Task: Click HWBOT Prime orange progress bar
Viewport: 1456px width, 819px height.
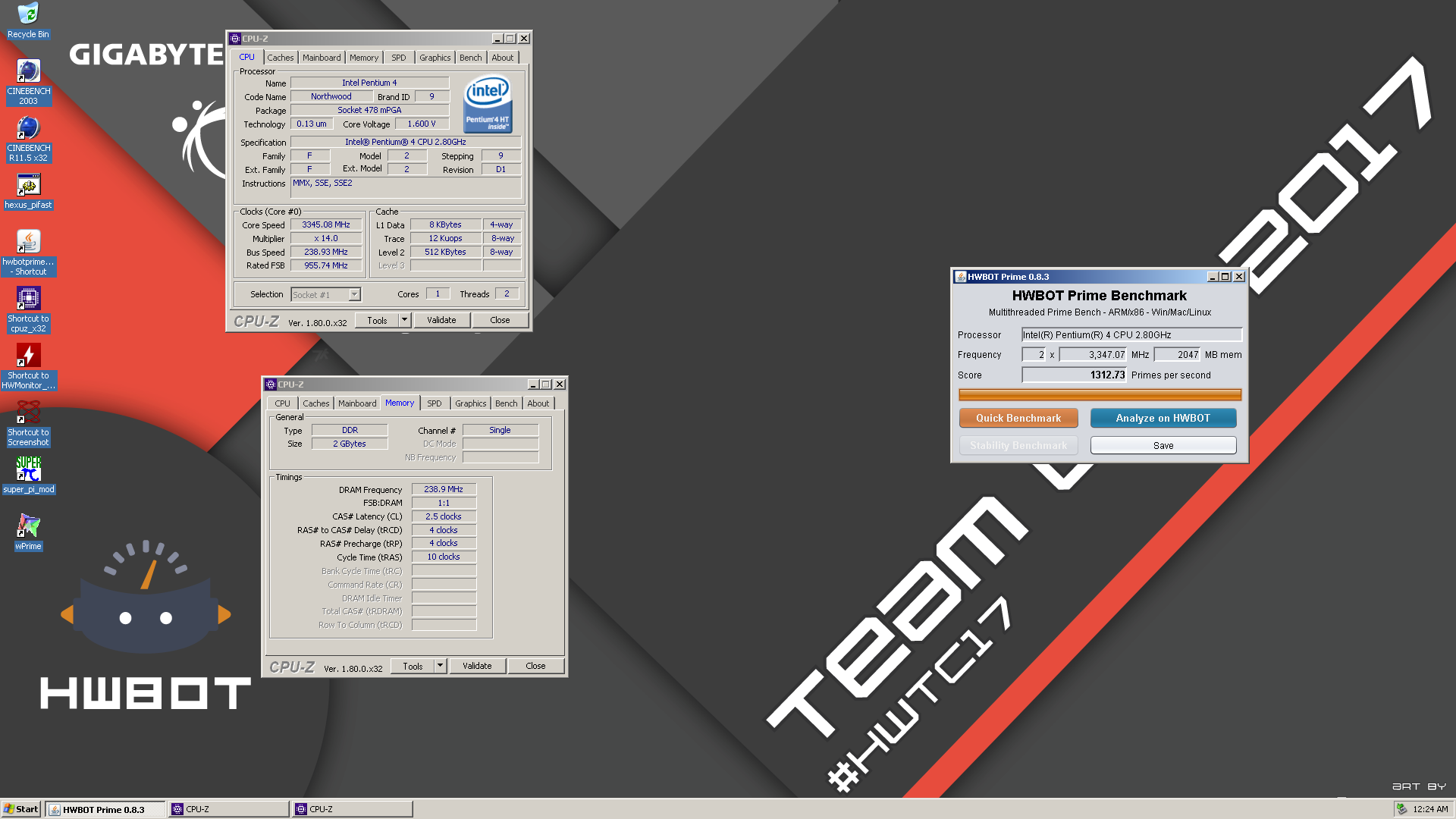Action: [x=1100, y=394]
